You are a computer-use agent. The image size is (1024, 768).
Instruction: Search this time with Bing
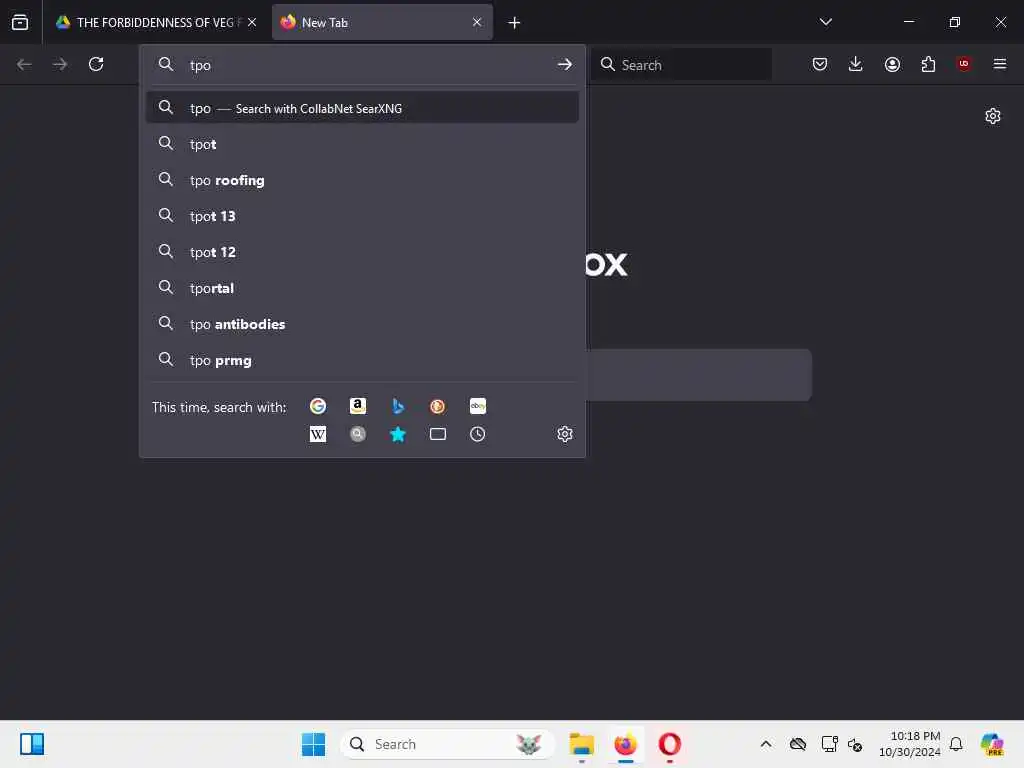(398, 406)
